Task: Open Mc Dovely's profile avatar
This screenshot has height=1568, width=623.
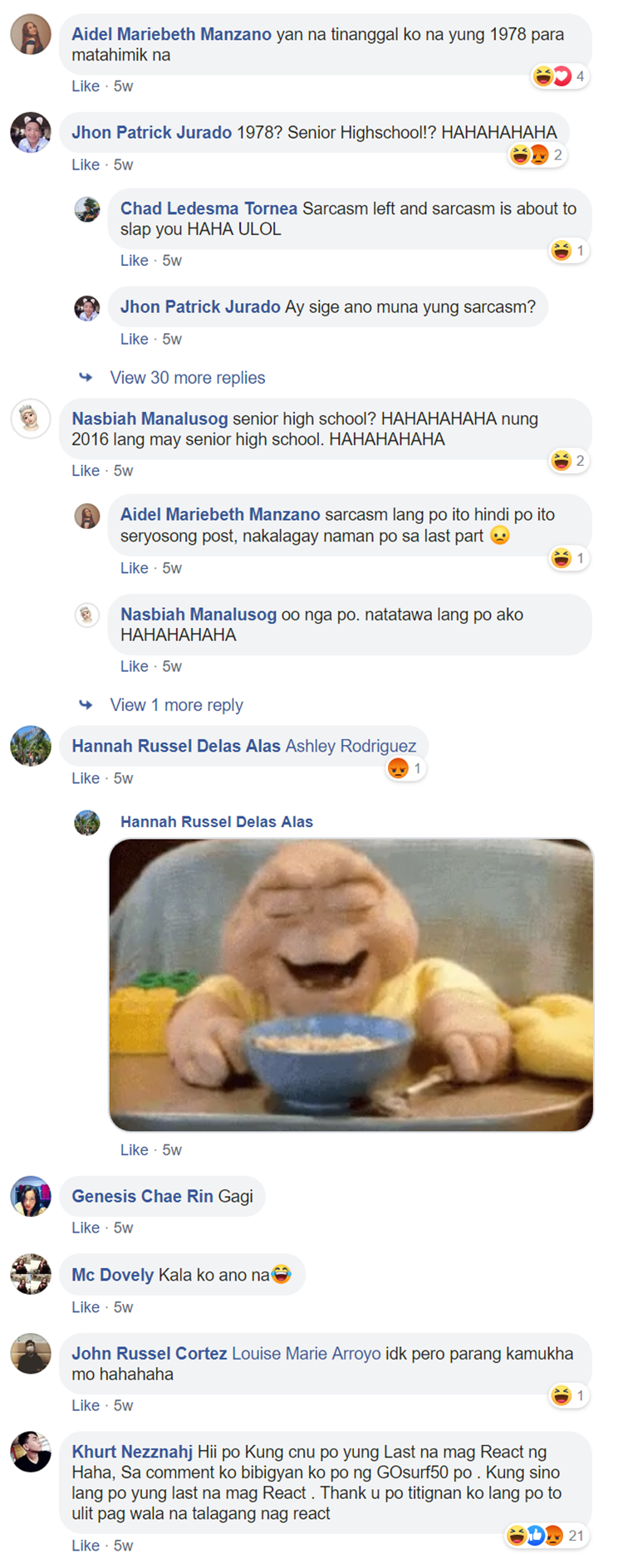Action: click(31, 1274)
